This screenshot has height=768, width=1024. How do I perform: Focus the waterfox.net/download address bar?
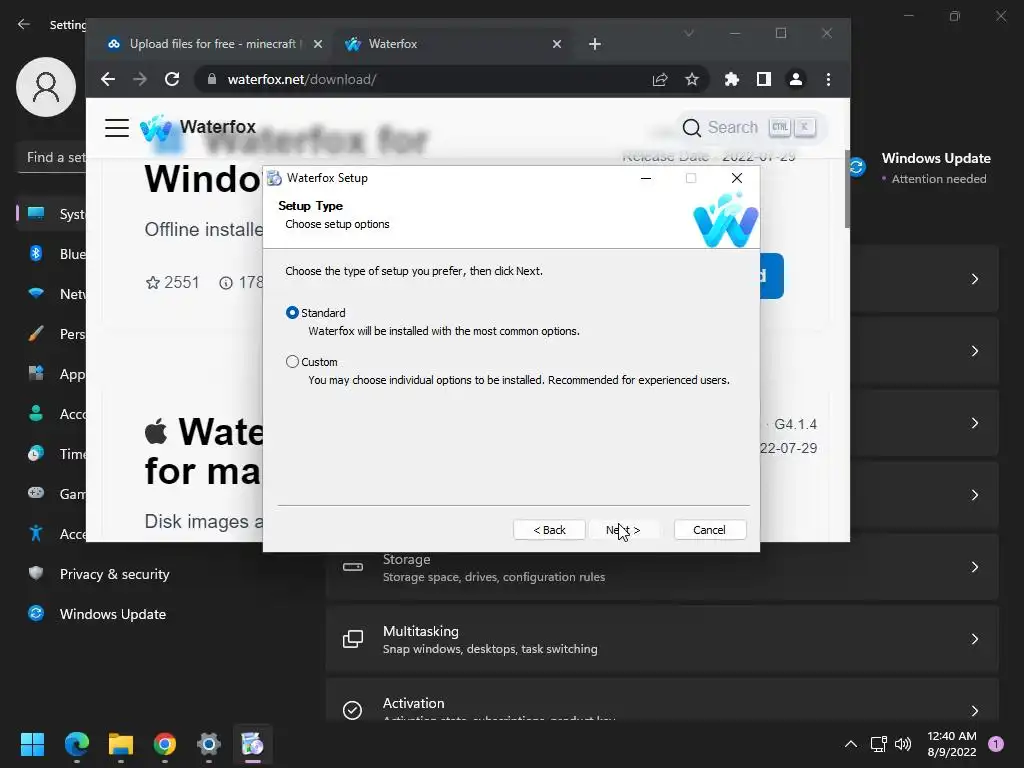point(424,79)
